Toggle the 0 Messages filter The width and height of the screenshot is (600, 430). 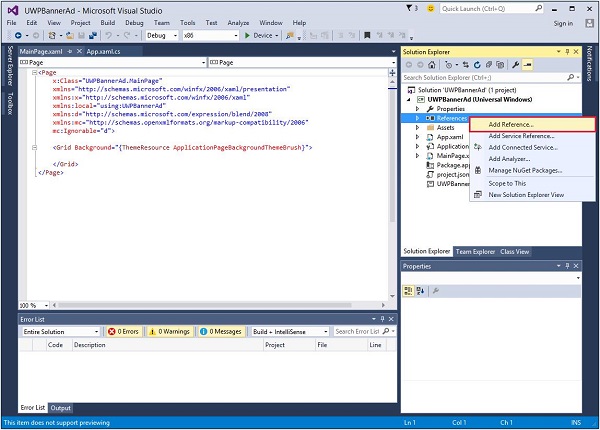[x=219, y=331]
